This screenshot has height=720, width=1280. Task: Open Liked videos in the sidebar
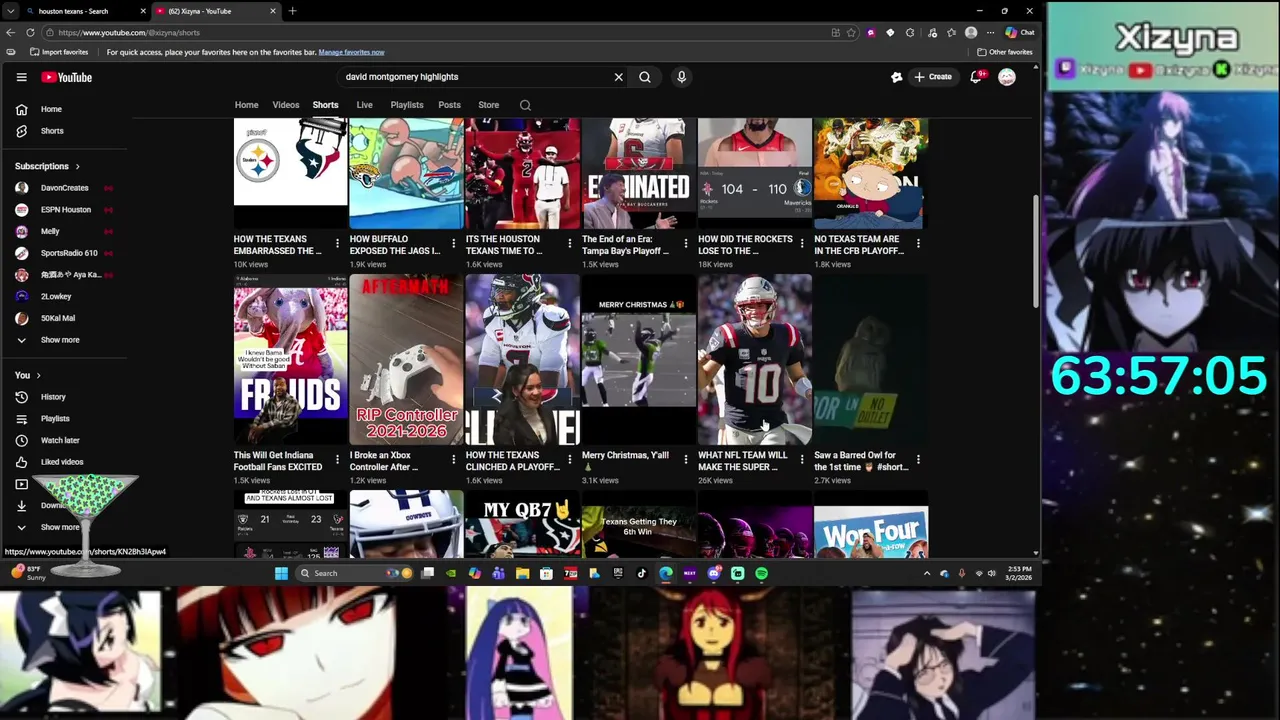click(x=62, y=462)
